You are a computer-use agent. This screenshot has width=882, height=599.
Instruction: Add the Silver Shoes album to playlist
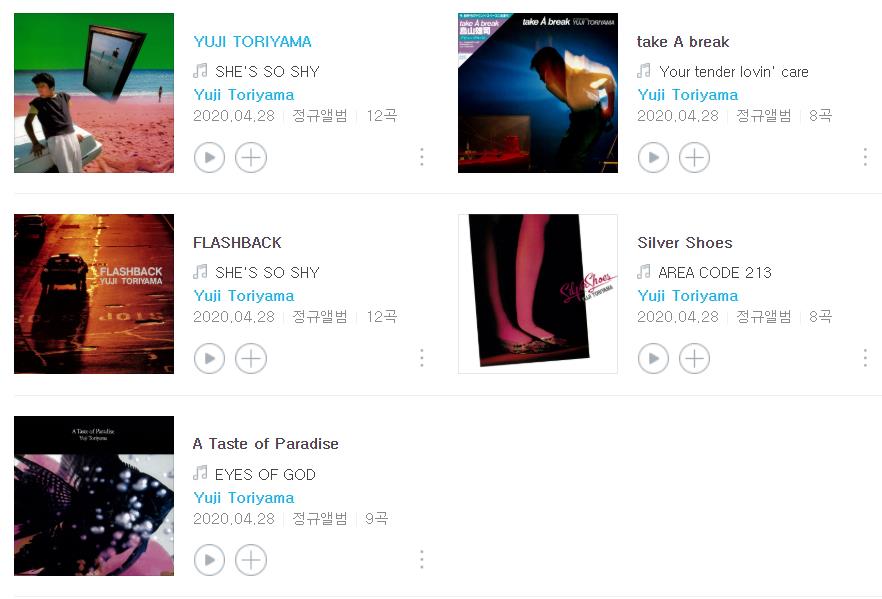pyautogui.click(x=695, y=358)
